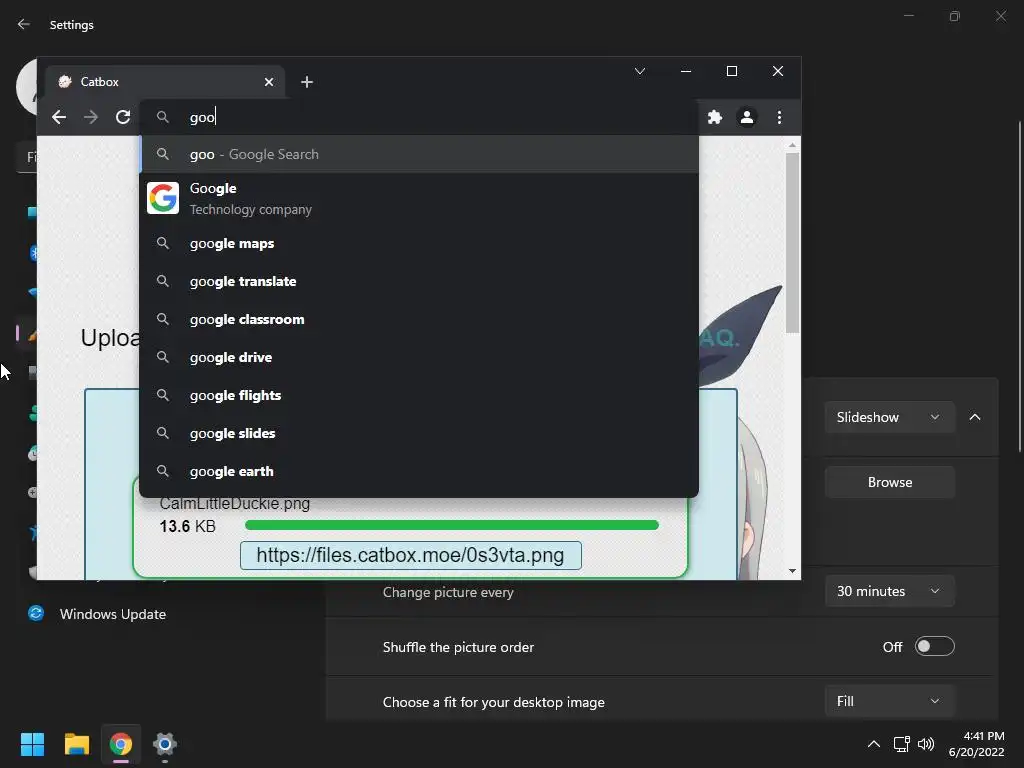Open Chrome three-dot menu

coord(779,117)
